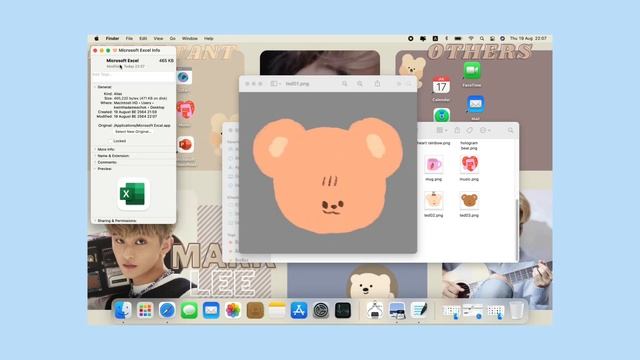640x360 pixels.
Task: Click the Select New Original button
Action: [133, 132]
